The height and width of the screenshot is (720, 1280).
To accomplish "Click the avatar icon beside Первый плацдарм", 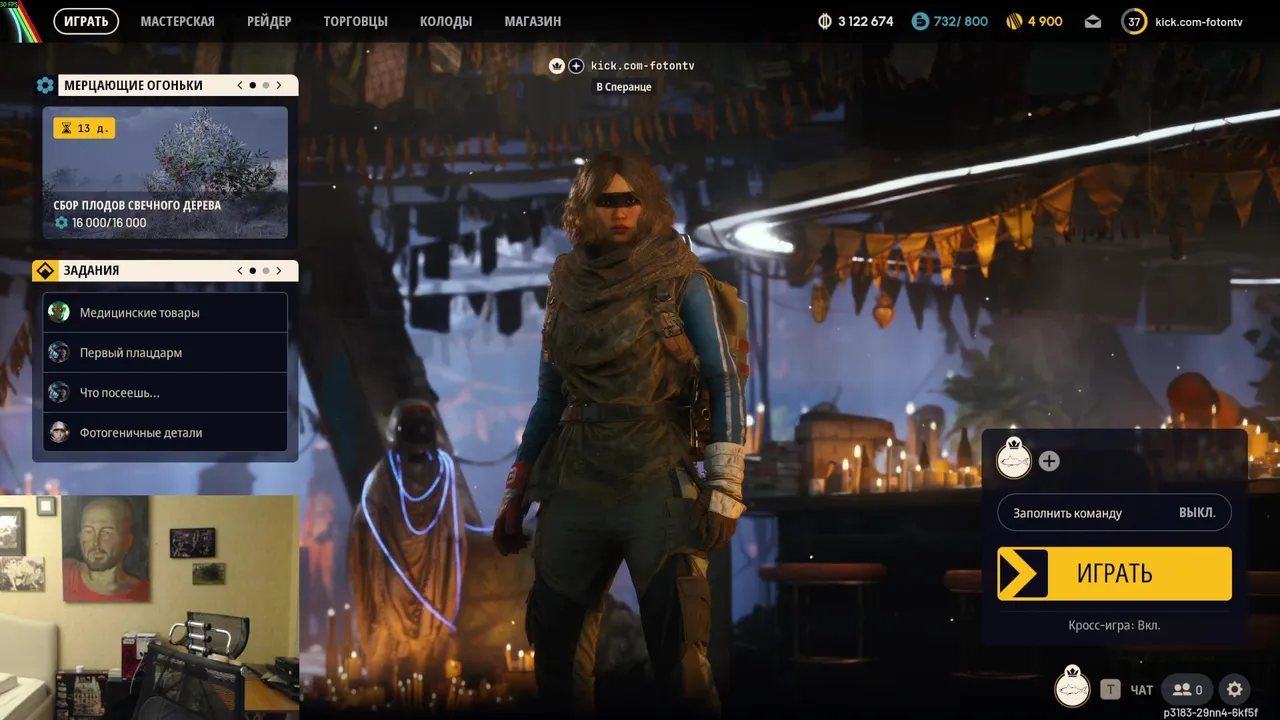I will pyautogui.click(x=60, y=353).
